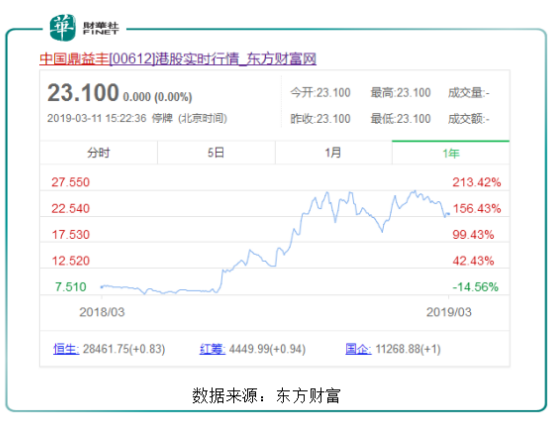Open the 红筹 index link
The width and height of the screenshot is (554, 424).
[212, 349]
